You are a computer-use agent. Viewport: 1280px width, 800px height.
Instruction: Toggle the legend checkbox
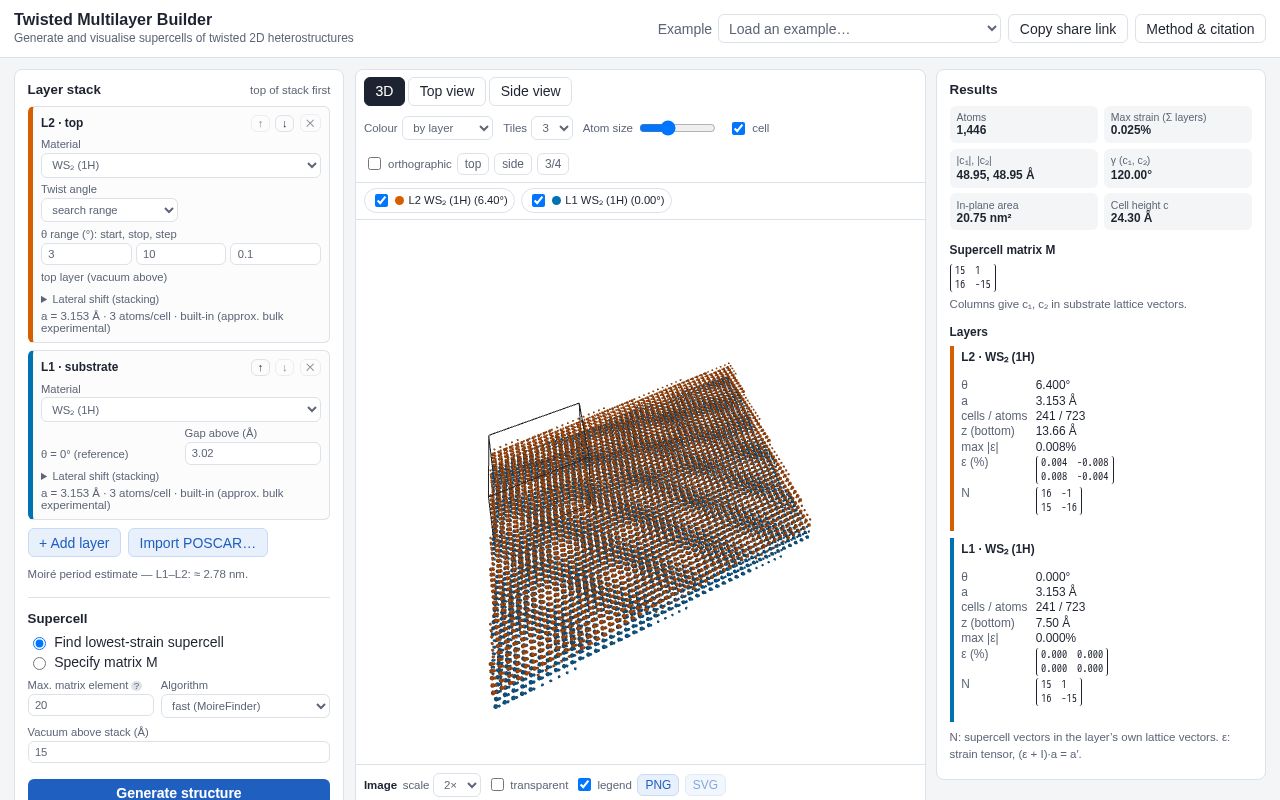(x=584, y=785)
